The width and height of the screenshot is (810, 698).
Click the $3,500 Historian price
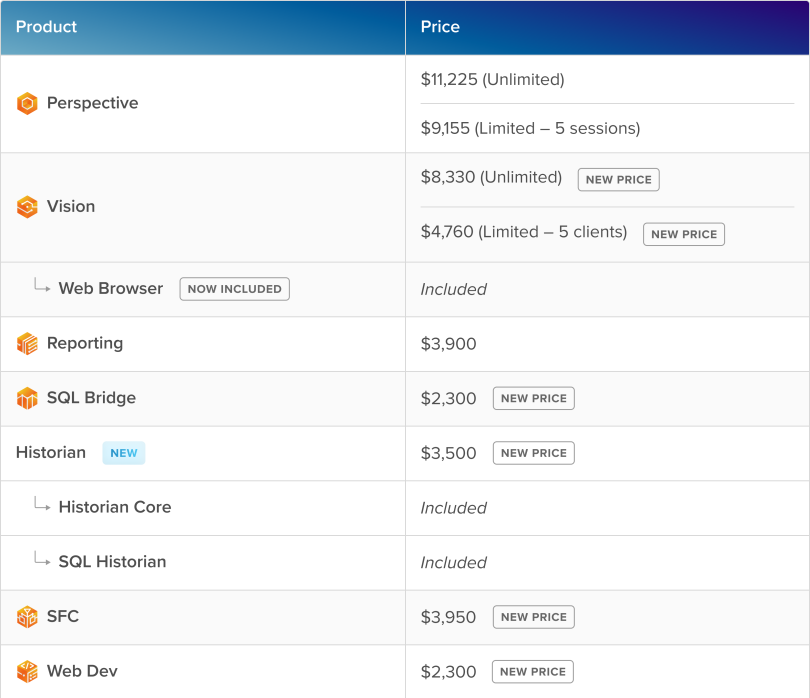448,453
